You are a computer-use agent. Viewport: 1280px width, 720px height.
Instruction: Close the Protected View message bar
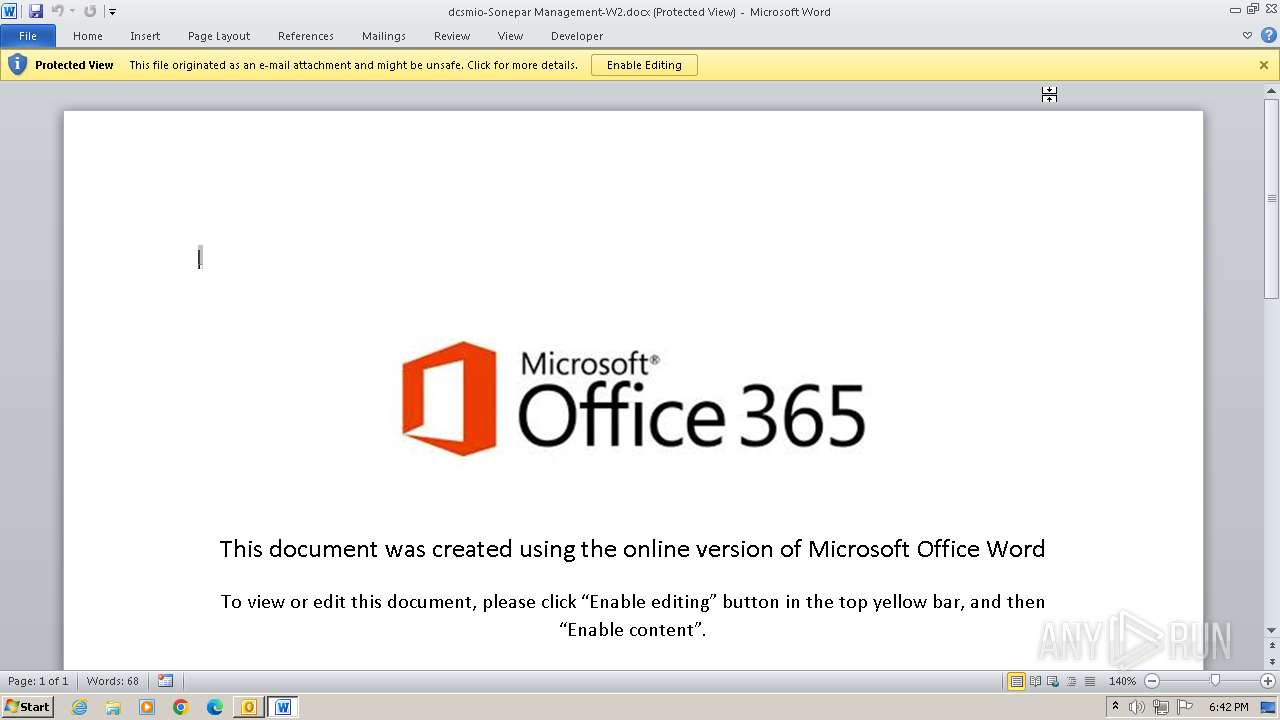point(1264,65)
